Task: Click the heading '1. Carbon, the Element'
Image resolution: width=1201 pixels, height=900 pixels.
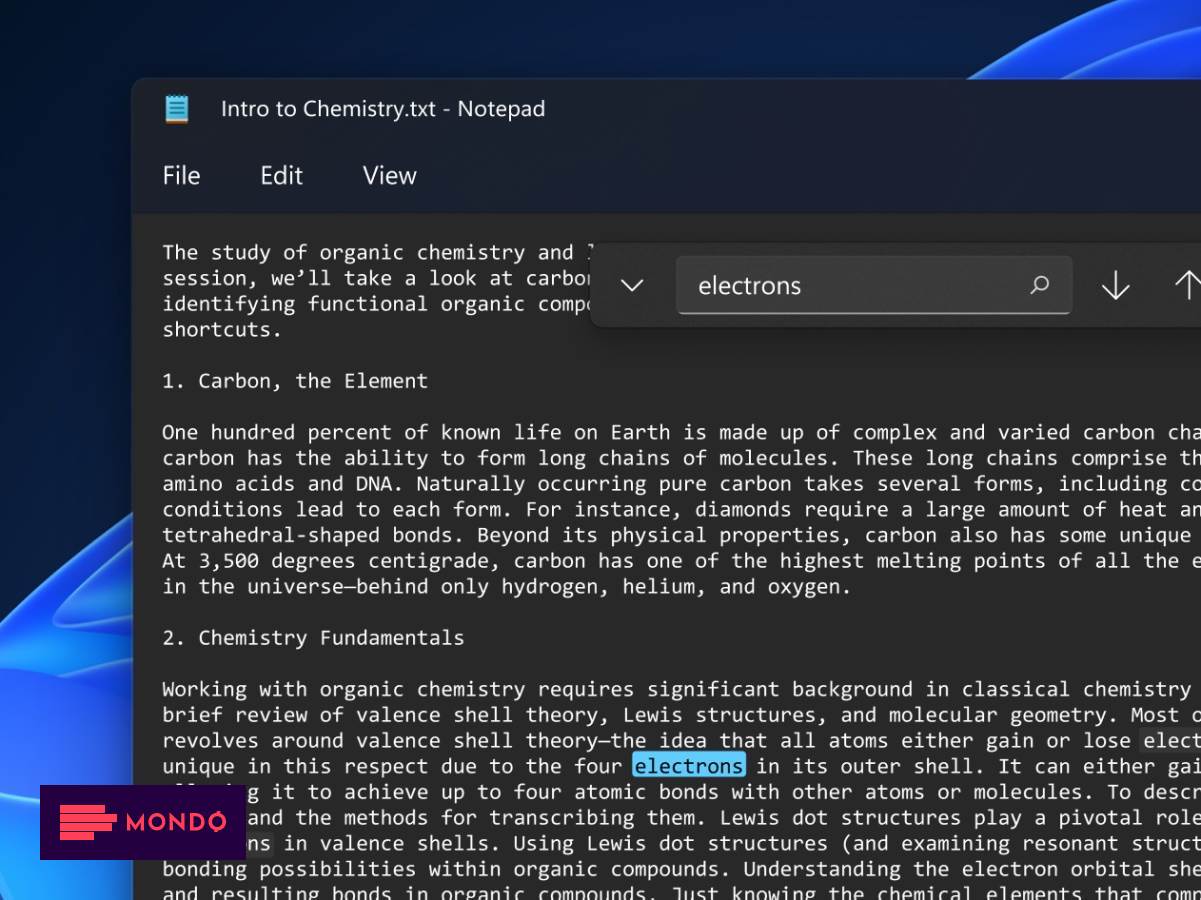Action: (294, 380)
